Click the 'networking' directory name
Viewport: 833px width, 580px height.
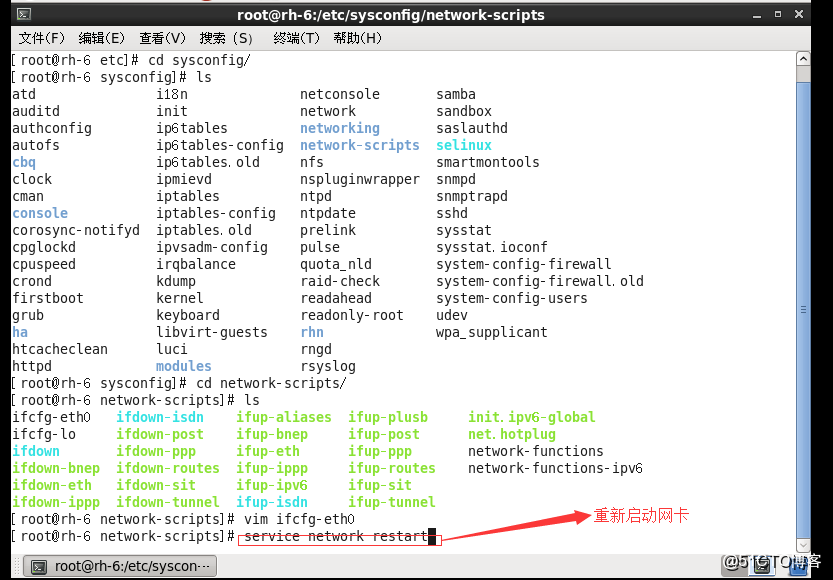point(340,129)
